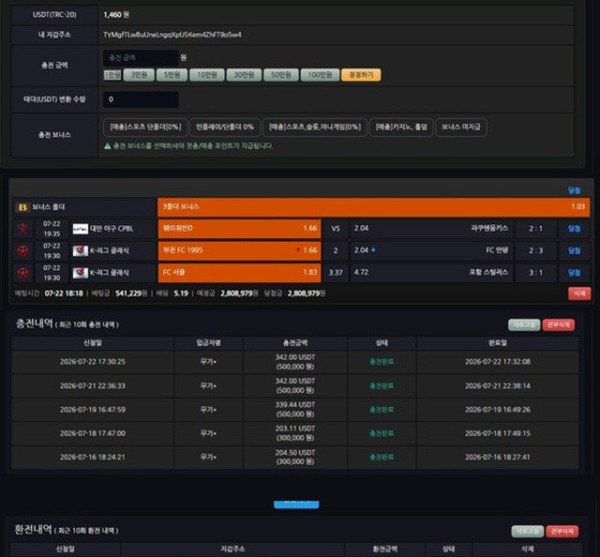Screen dimensions: 600x557
Task: Click the bet amount 541,229원 text
Action: coord(131,293)
